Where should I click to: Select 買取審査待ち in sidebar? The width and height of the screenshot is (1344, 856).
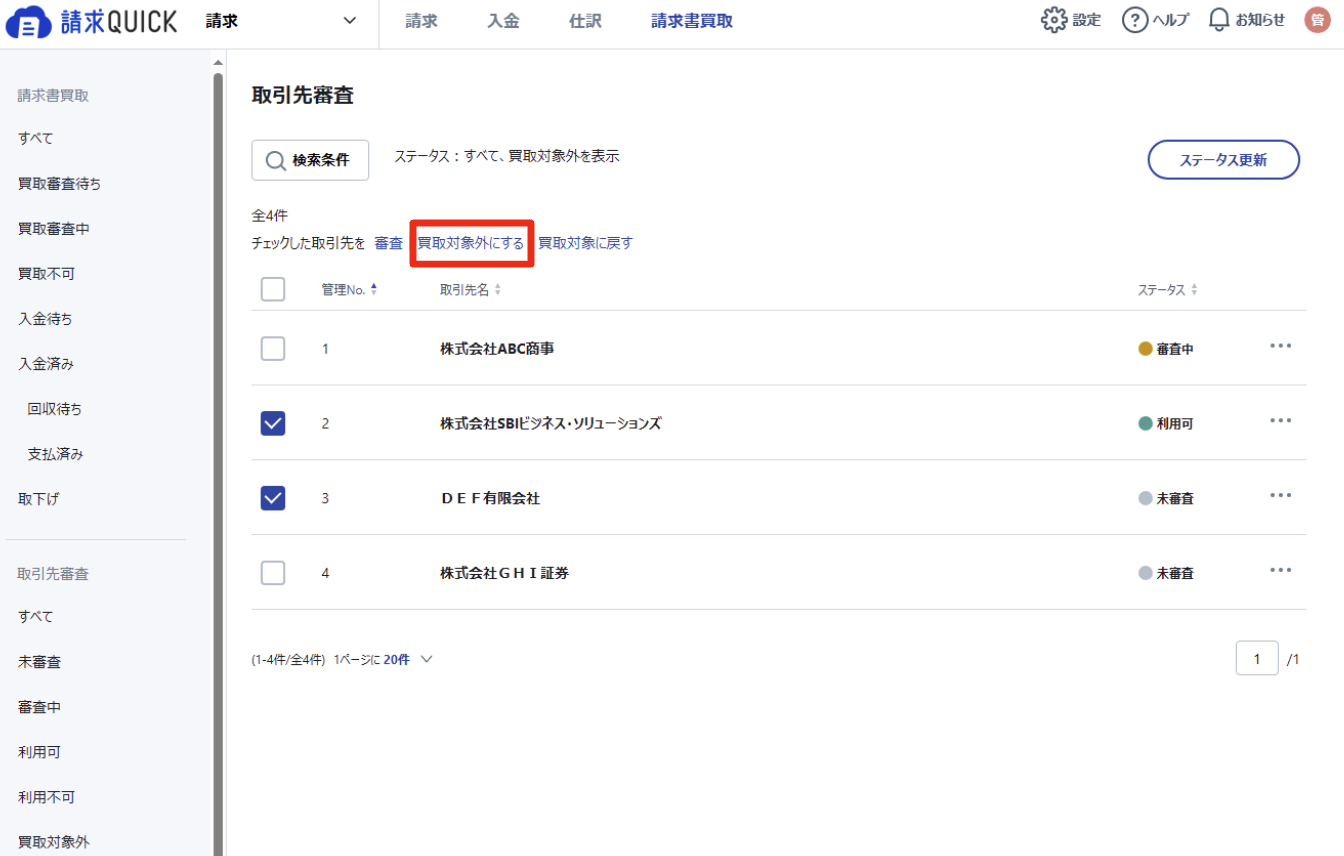pyautogui.click(x=60, y=184)
